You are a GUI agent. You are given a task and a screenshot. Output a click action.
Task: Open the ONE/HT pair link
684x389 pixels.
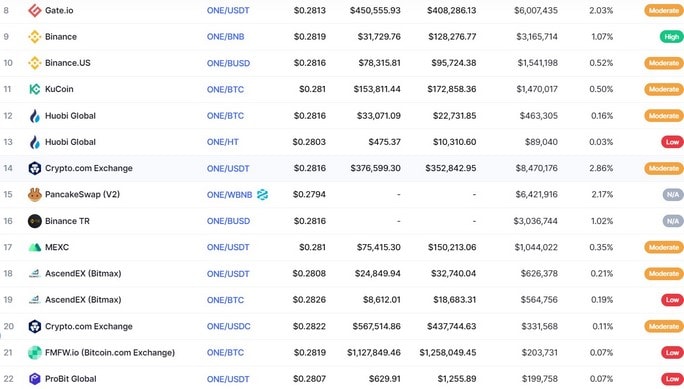(222, 142)
